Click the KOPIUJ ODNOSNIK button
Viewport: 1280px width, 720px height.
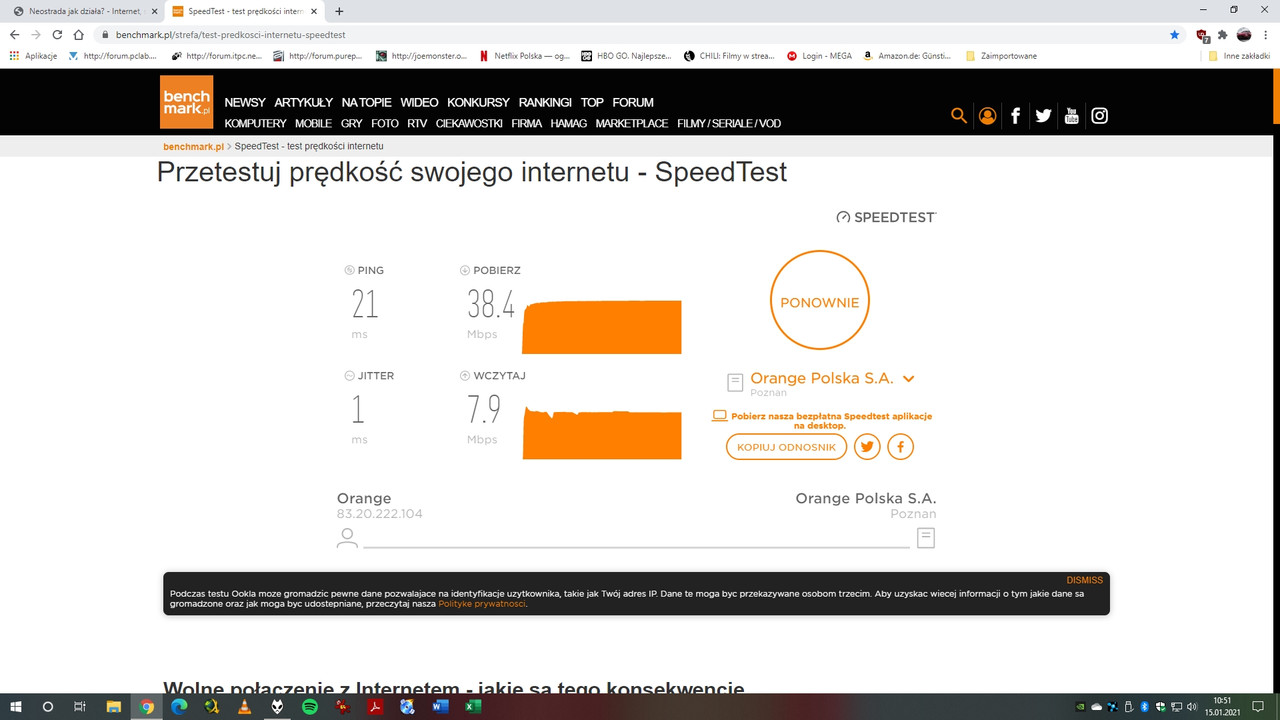coord(786,447)
